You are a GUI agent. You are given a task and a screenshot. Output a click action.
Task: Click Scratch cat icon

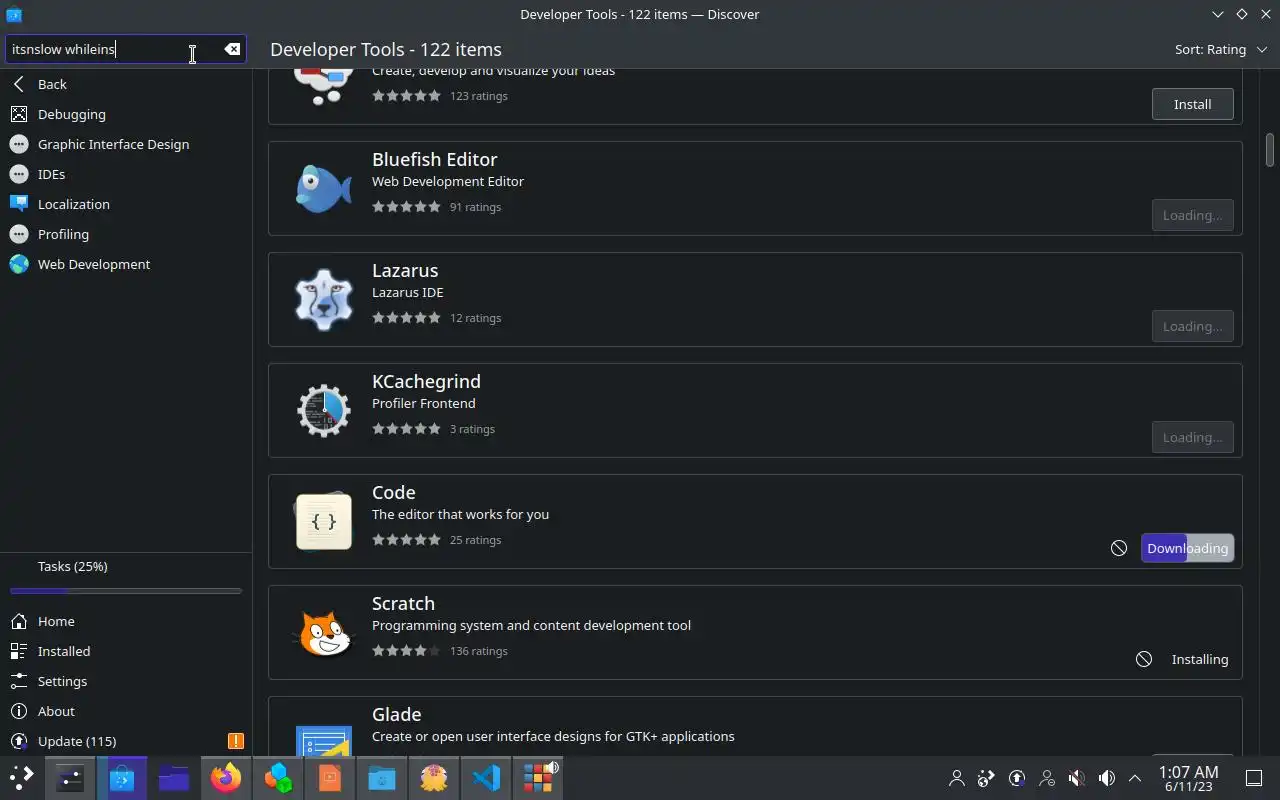[x=324, y=632]
